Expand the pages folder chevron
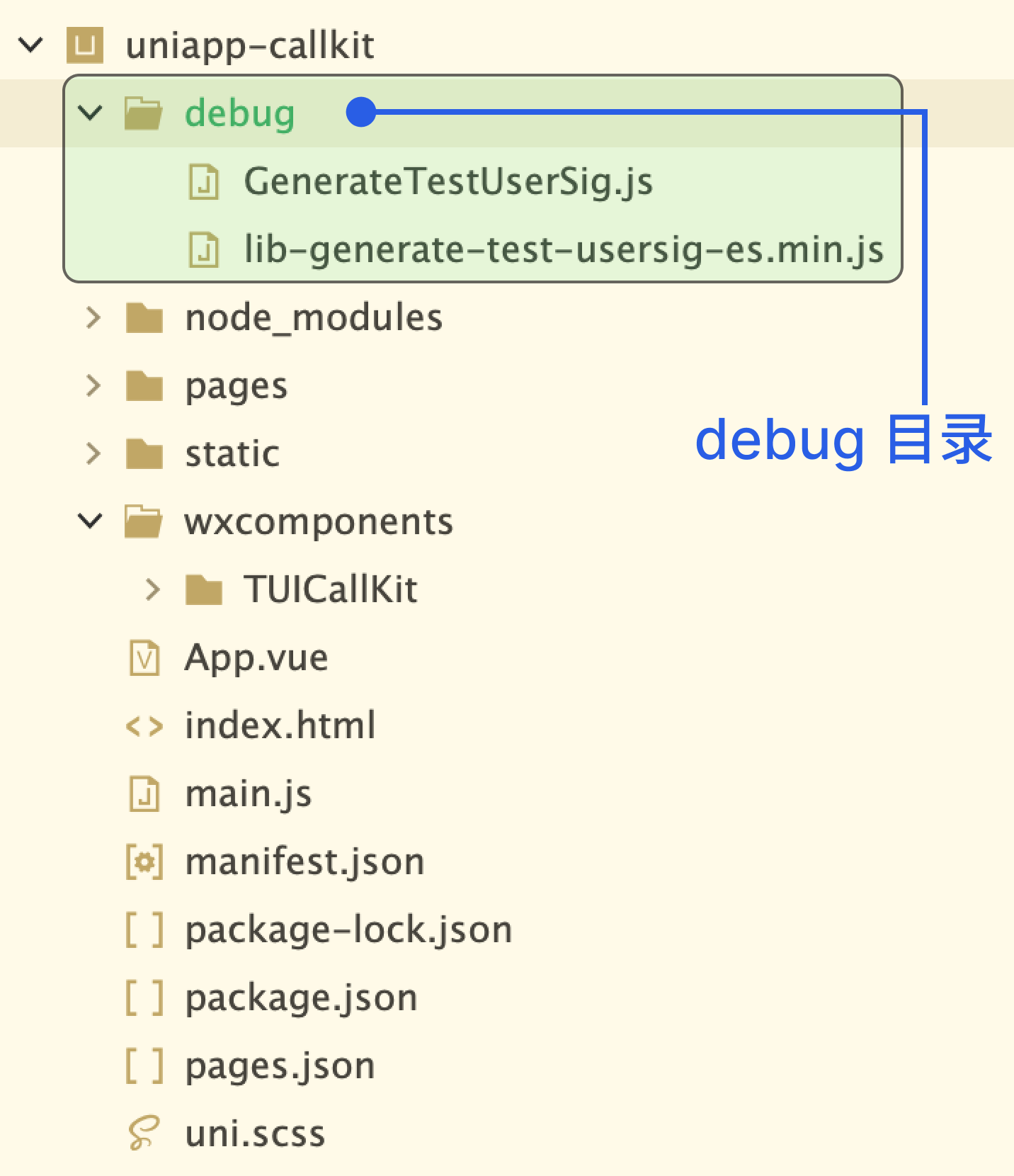This screenshot has height=1176, width=1014. [93, 385]
